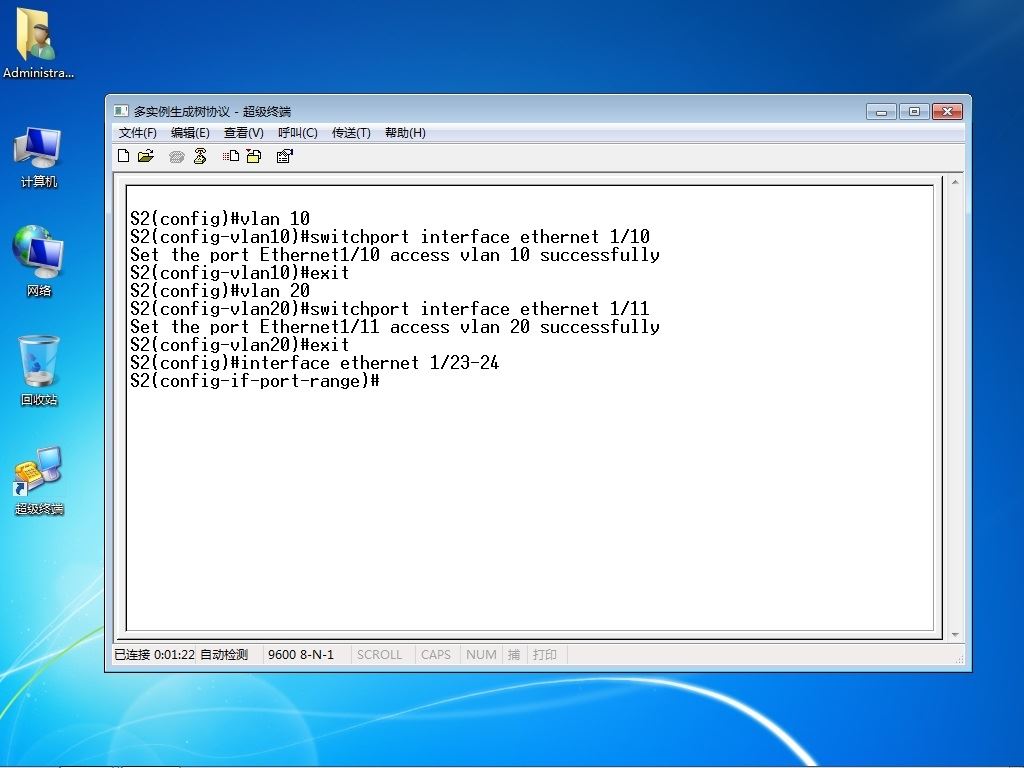Open the 编辑(E) menu

pos(190,133)
